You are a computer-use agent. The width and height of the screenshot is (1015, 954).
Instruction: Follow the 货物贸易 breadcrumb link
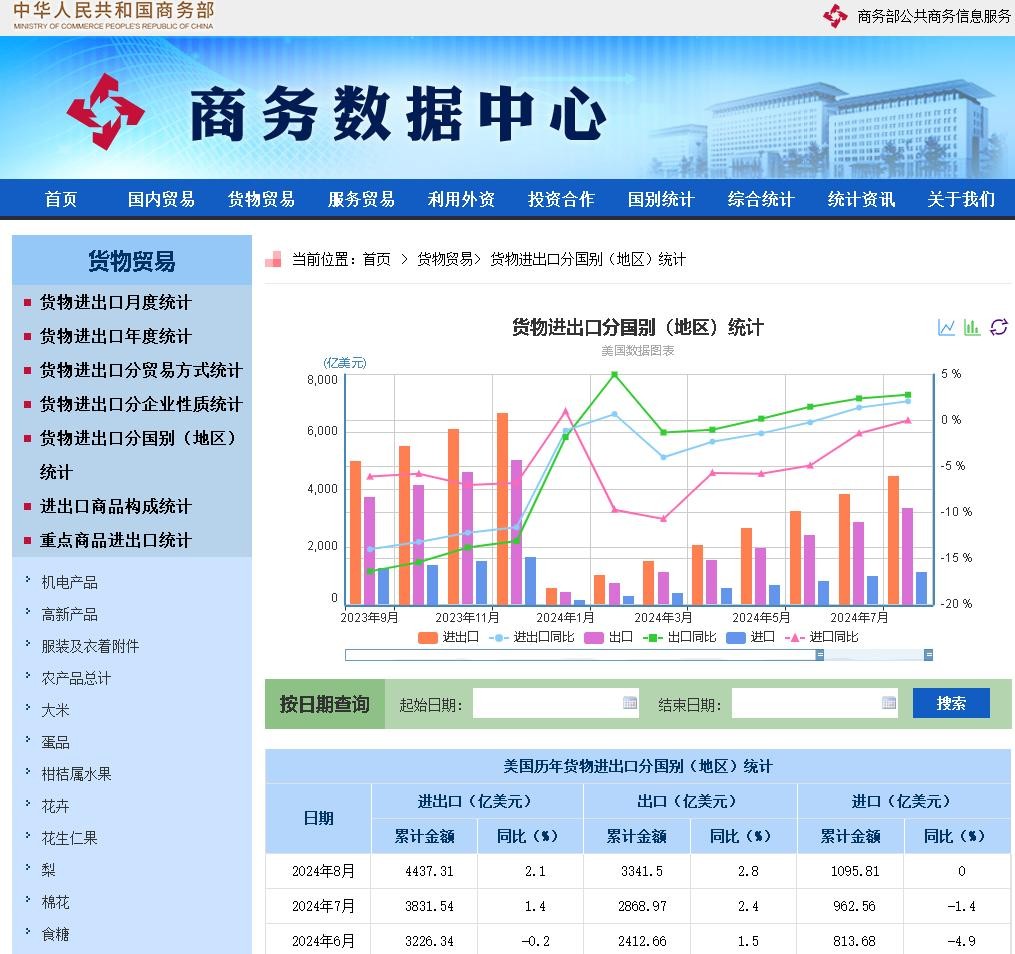click(x=444, y=260)
